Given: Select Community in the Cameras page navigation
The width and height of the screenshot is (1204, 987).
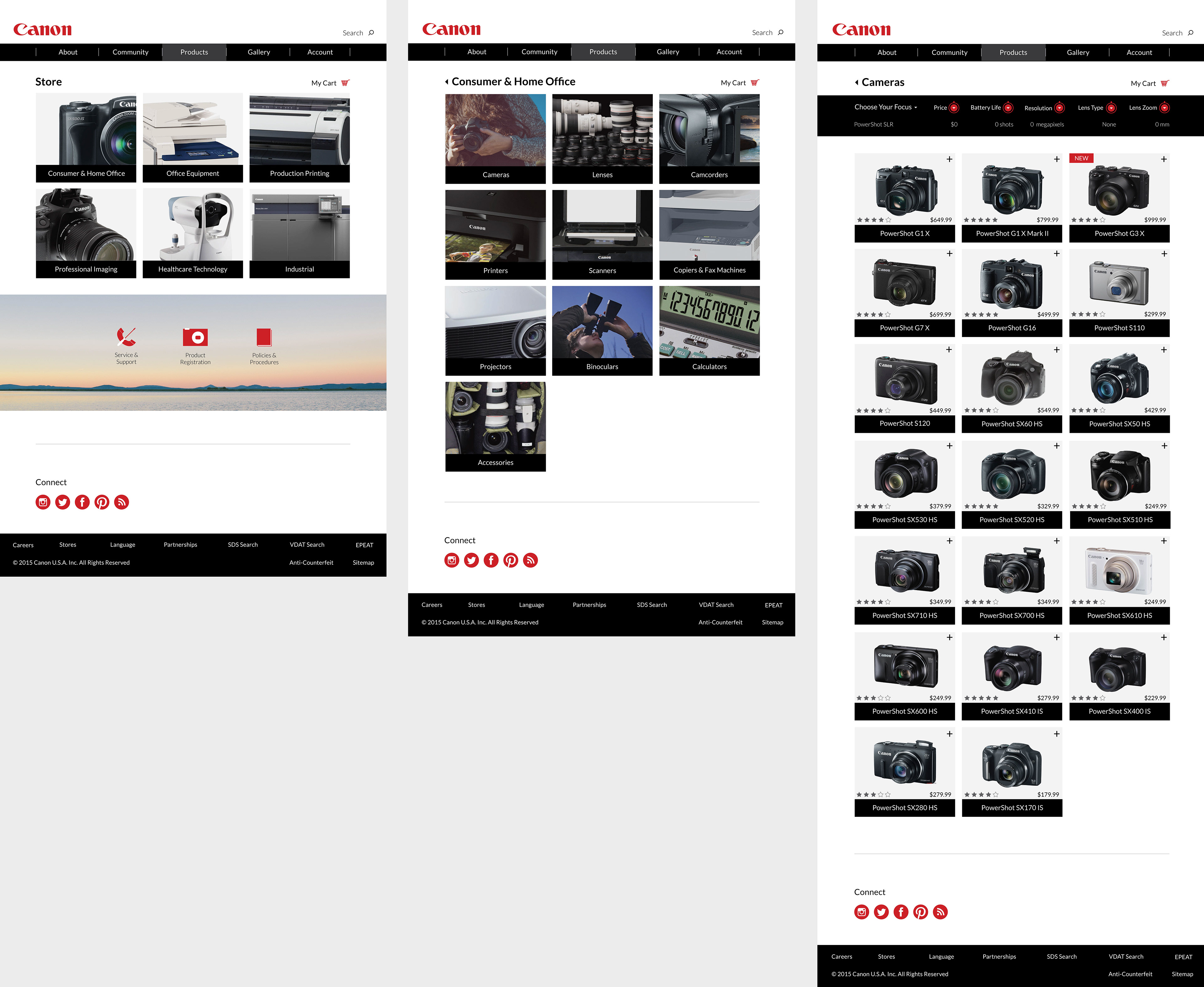Looking at the screenshot, I should (949, 52).
